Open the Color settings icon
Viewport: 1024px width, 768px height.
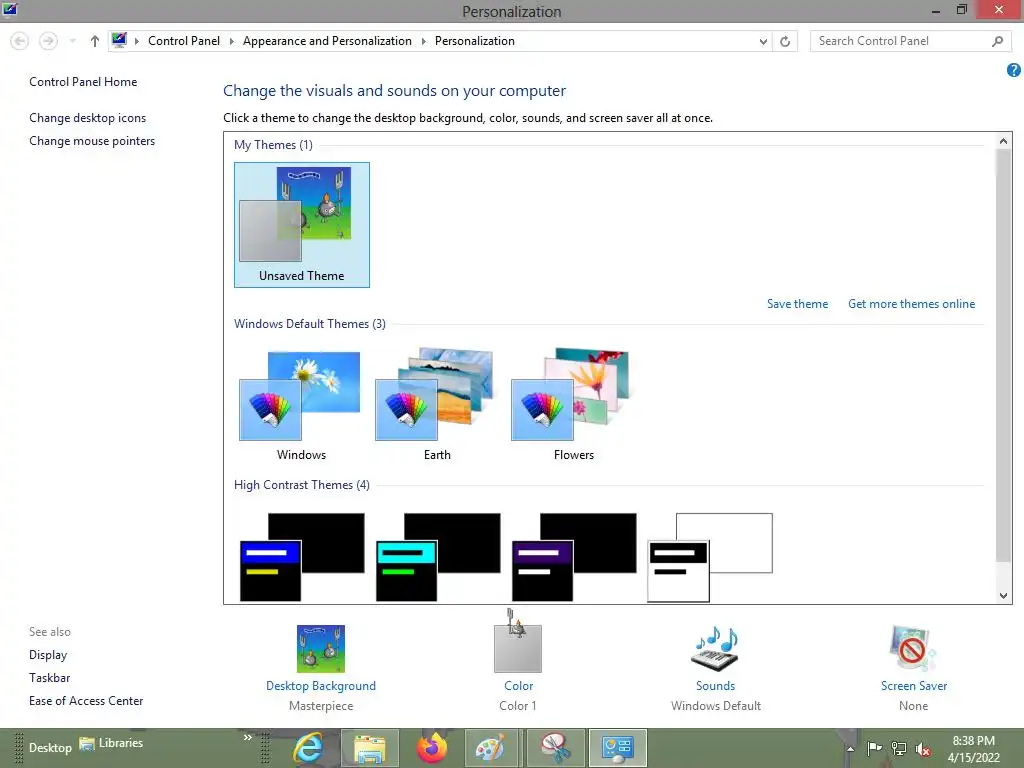click(518, 648)
